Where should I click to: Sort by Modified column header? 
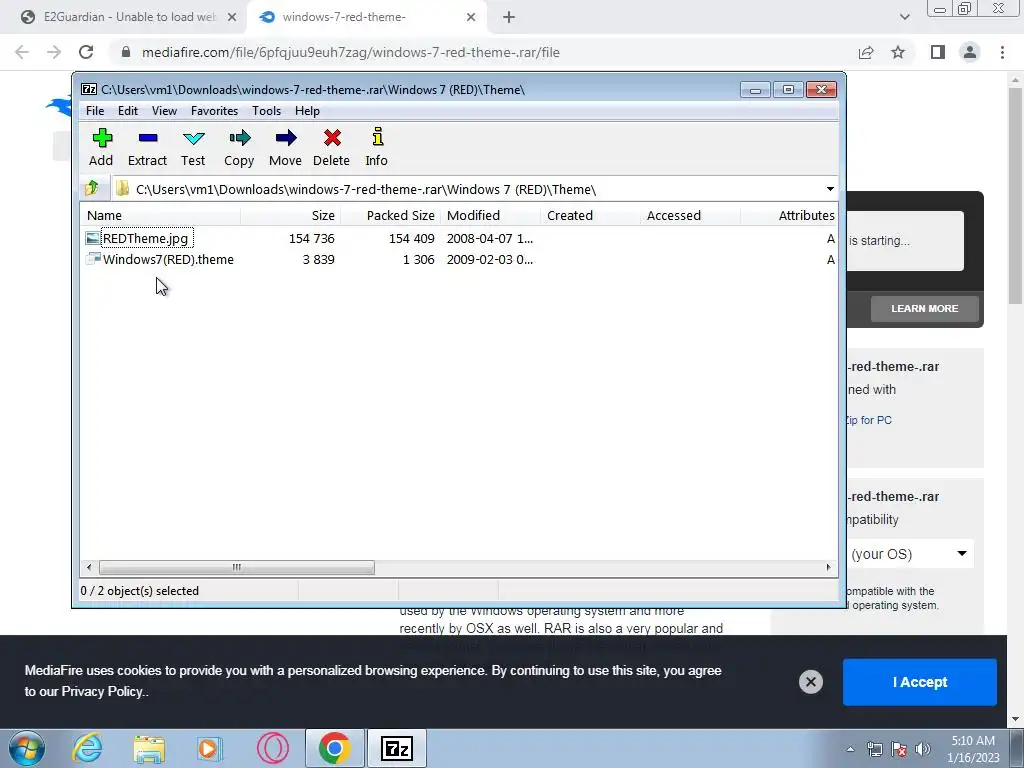(491, 216)
